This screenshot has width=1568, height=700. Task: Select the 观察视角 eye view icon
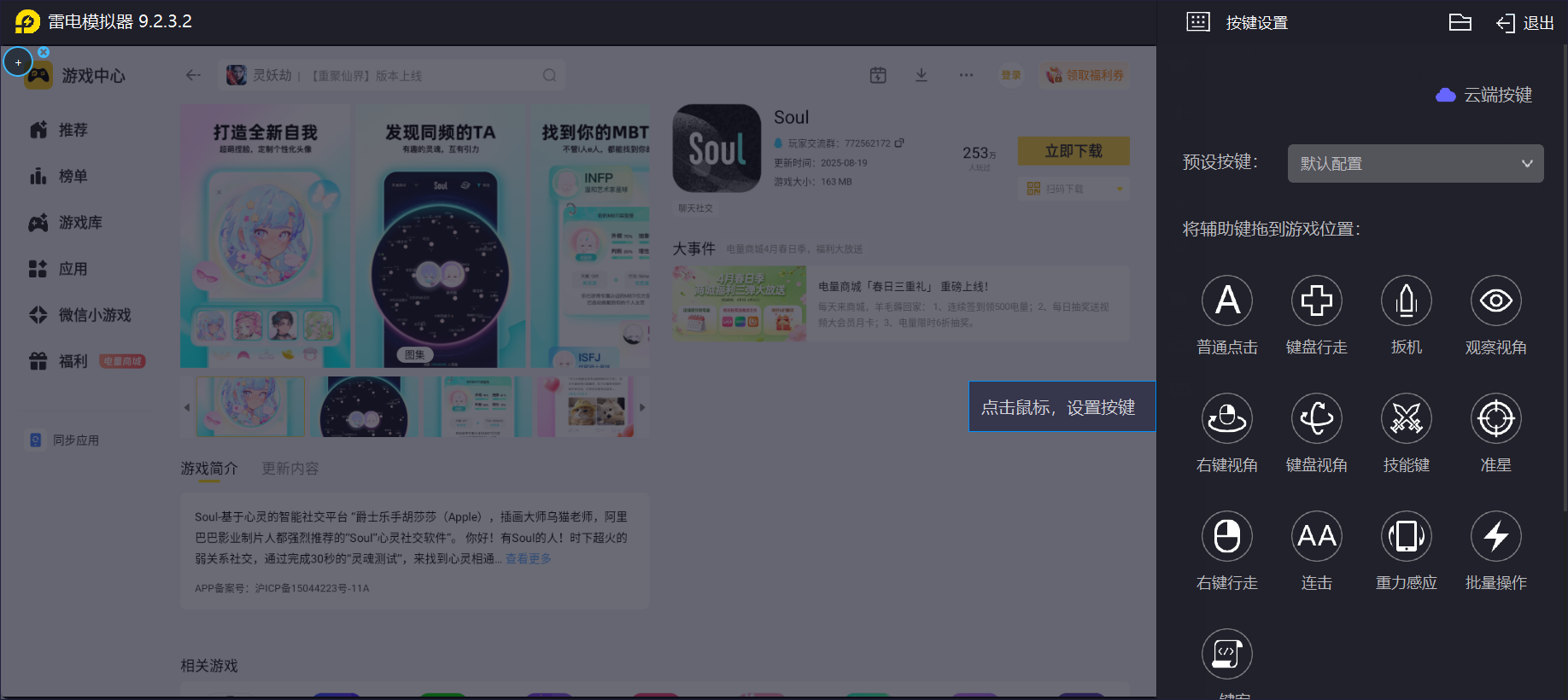(x=1496, y=300)
